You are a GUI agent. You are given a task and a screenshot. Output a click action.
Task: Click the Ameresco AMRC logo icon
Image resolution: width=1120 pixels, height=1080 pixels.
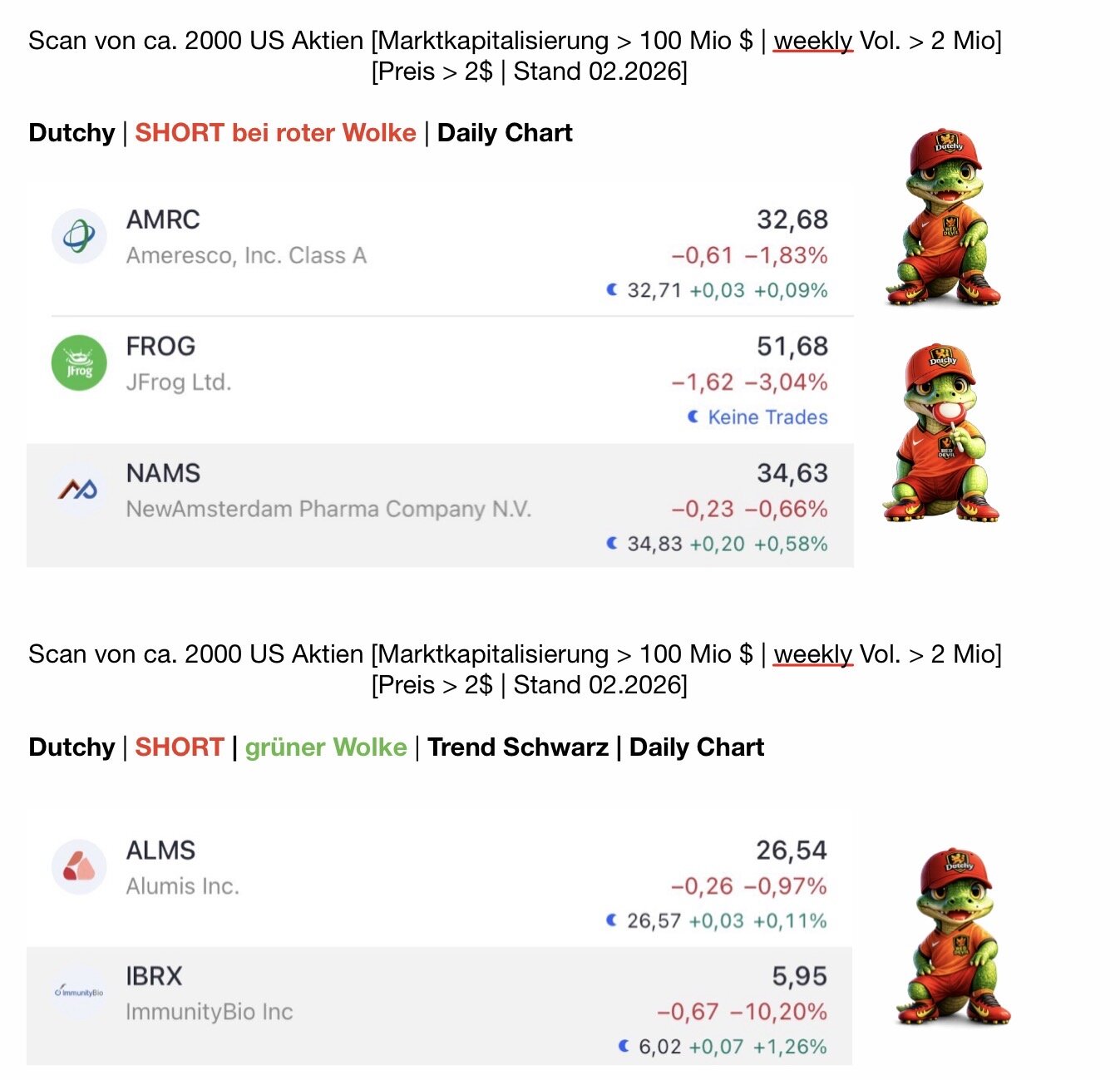pos(79,236)
